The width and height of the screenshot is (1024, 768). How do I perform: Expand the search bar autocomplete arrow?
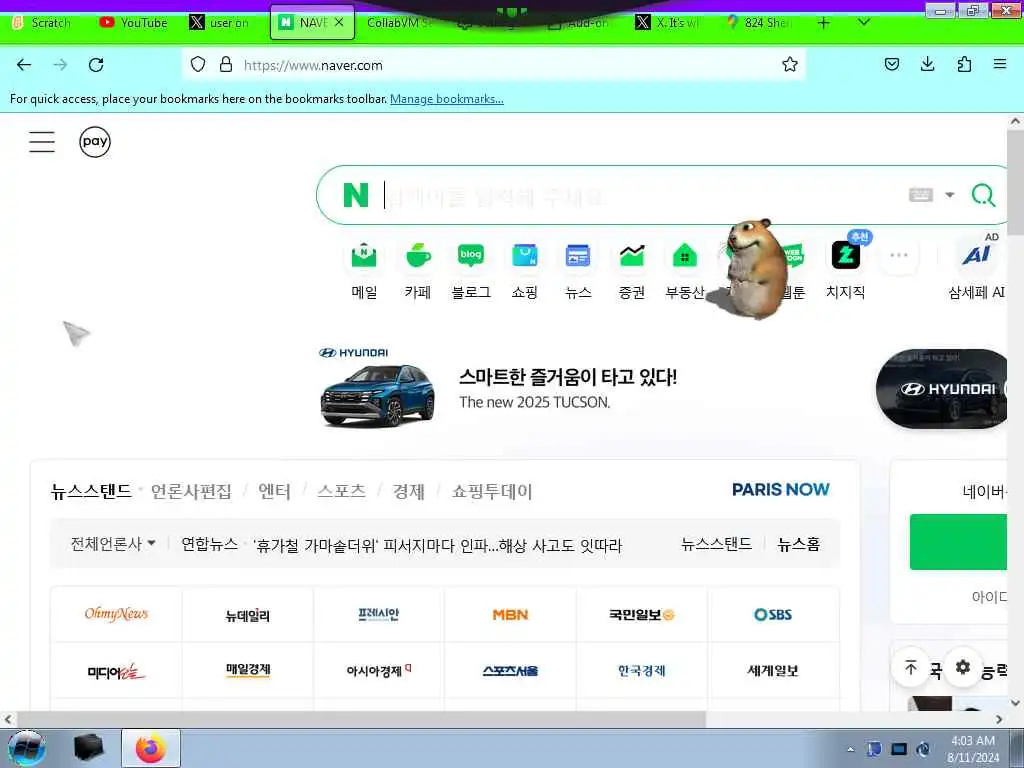(950, 195)
